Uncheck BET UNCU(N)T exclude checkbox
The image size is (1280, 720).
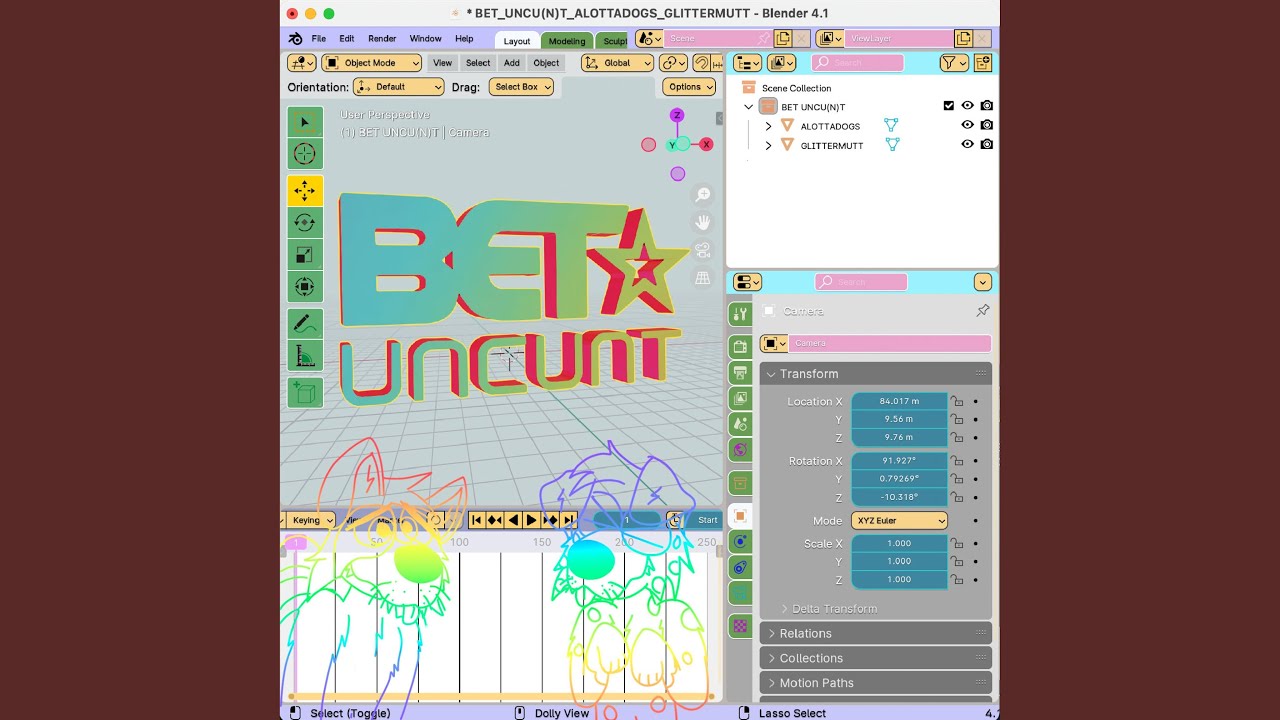[949, 106]
